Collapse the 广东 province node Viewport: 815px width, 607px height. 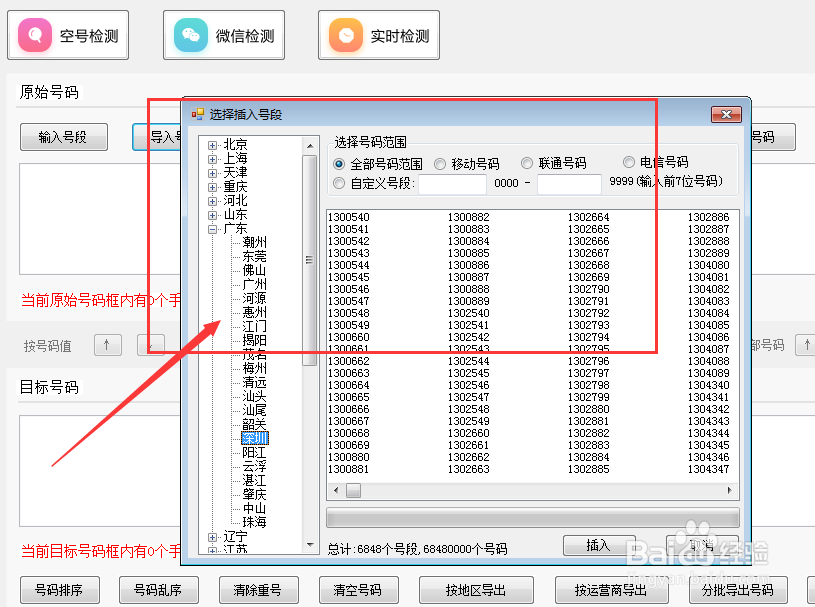coord(211,227)
